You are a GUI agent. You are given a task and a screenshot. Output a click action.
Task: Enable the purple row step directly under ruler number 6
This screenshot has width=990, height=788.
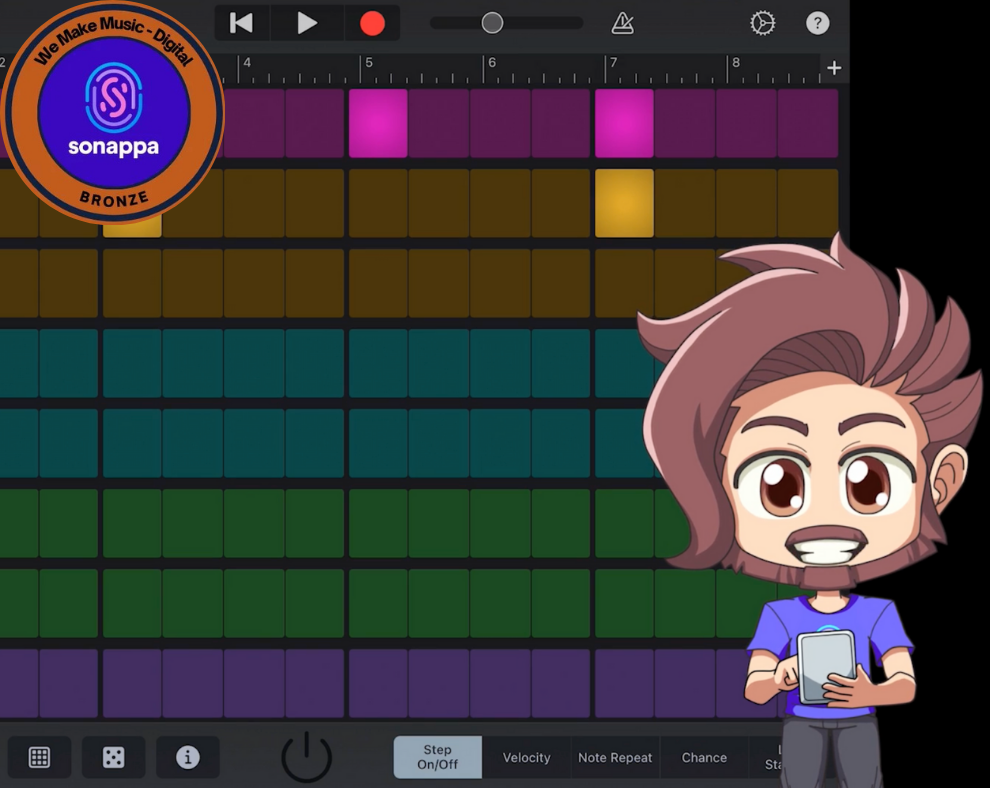(500, 683)
